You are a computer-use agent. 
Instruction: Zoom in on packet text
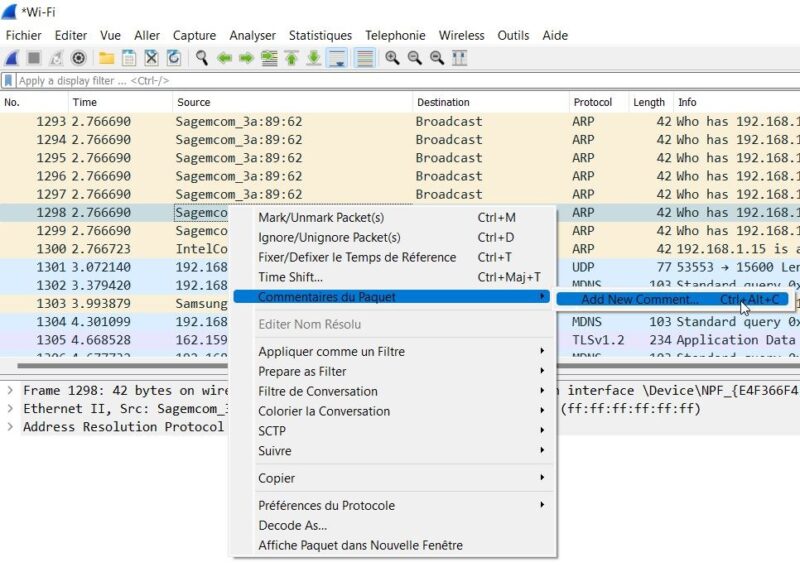(392, 58)
